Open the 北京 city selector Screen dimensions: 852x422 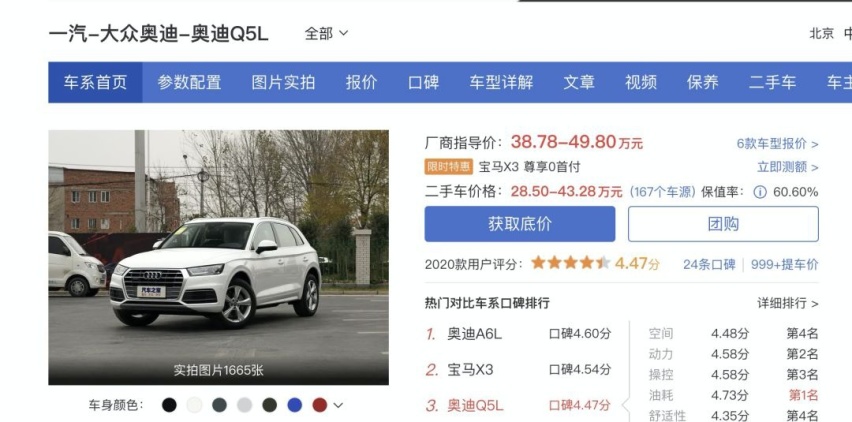click(x=821, y=34)
